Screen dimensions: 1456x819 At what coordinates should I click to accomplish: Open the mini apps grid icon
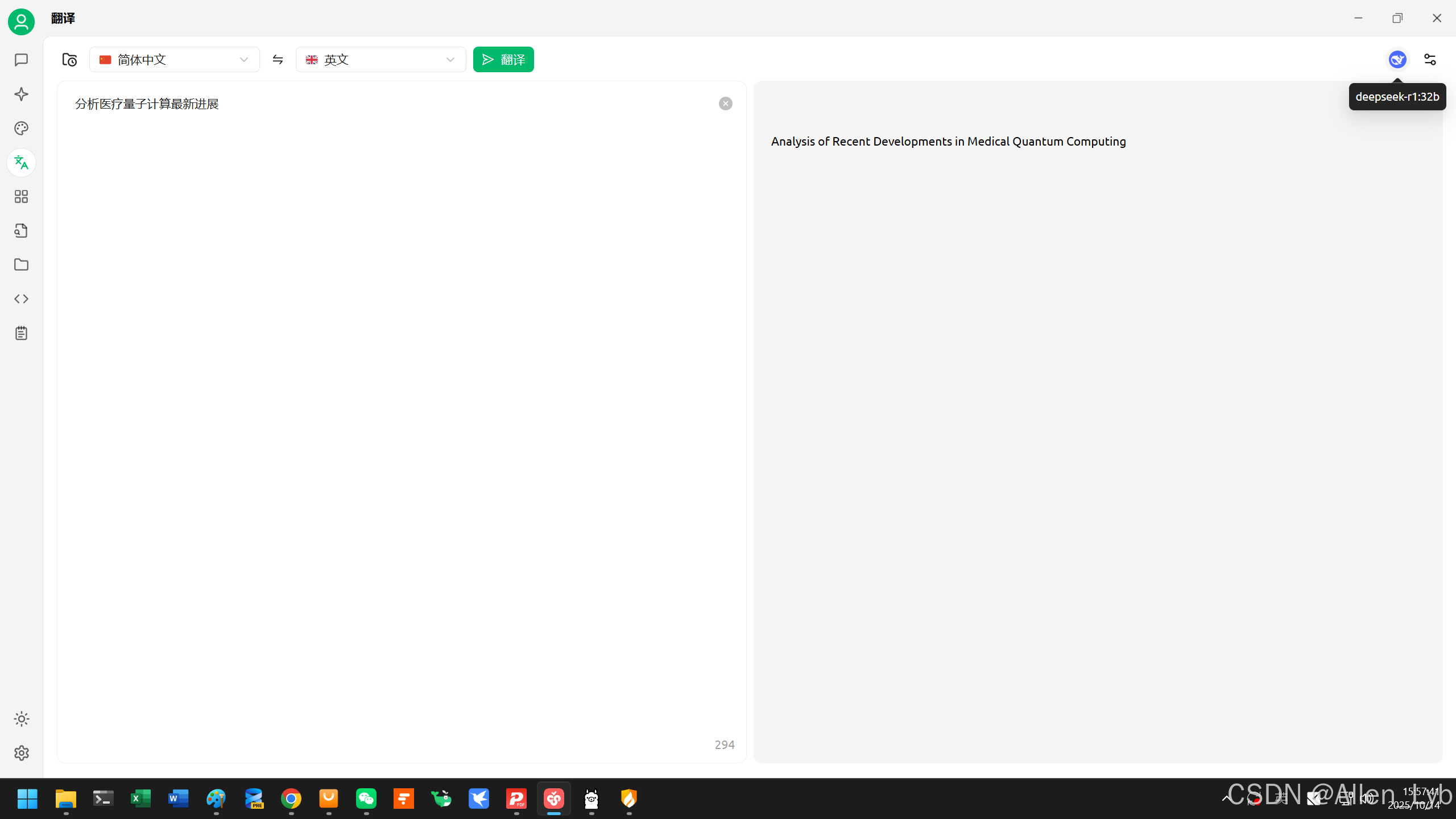pos(21,197)
